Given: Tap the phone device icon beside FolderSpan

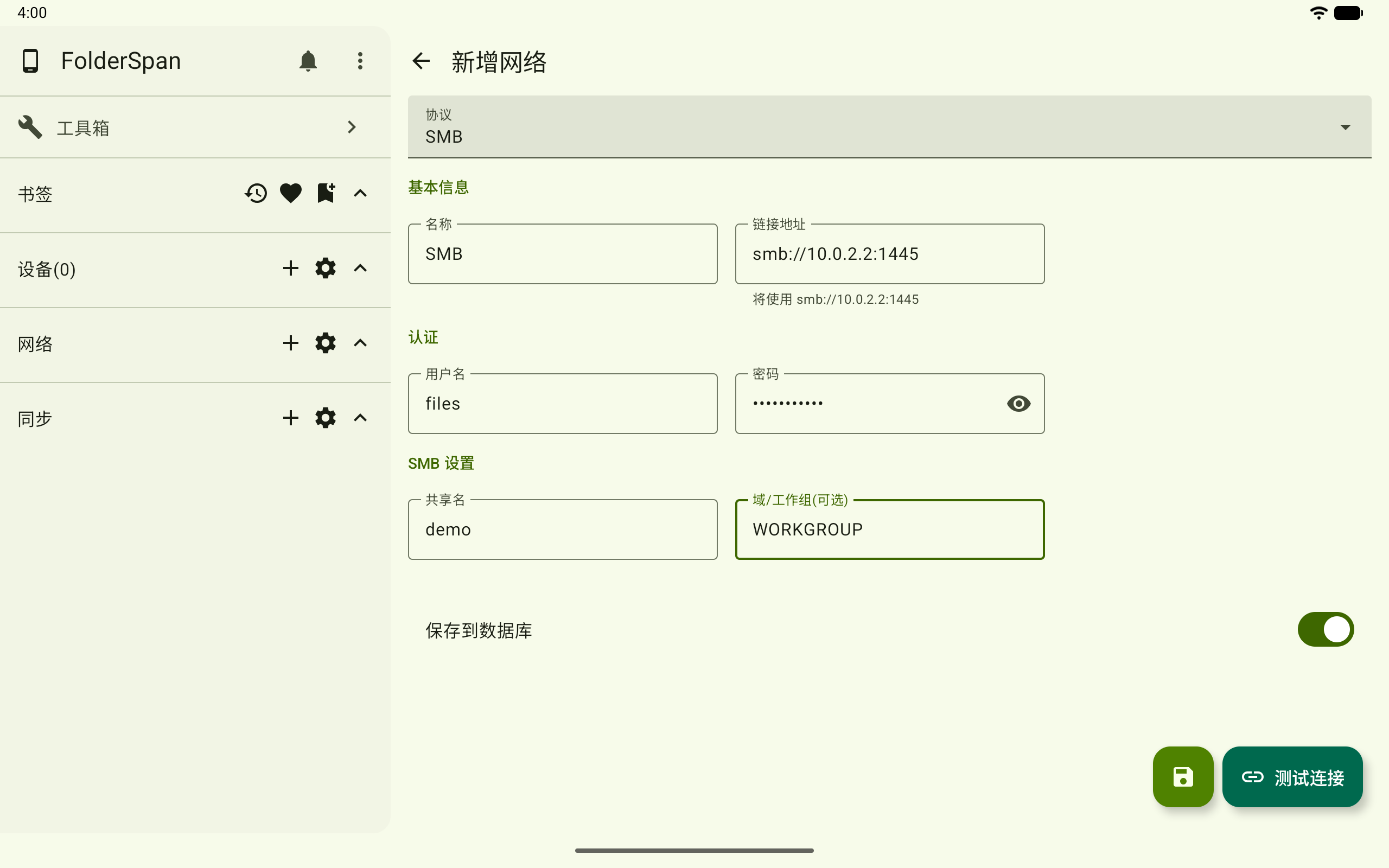Looking at the screenshot, I should [x=30, y=61].
